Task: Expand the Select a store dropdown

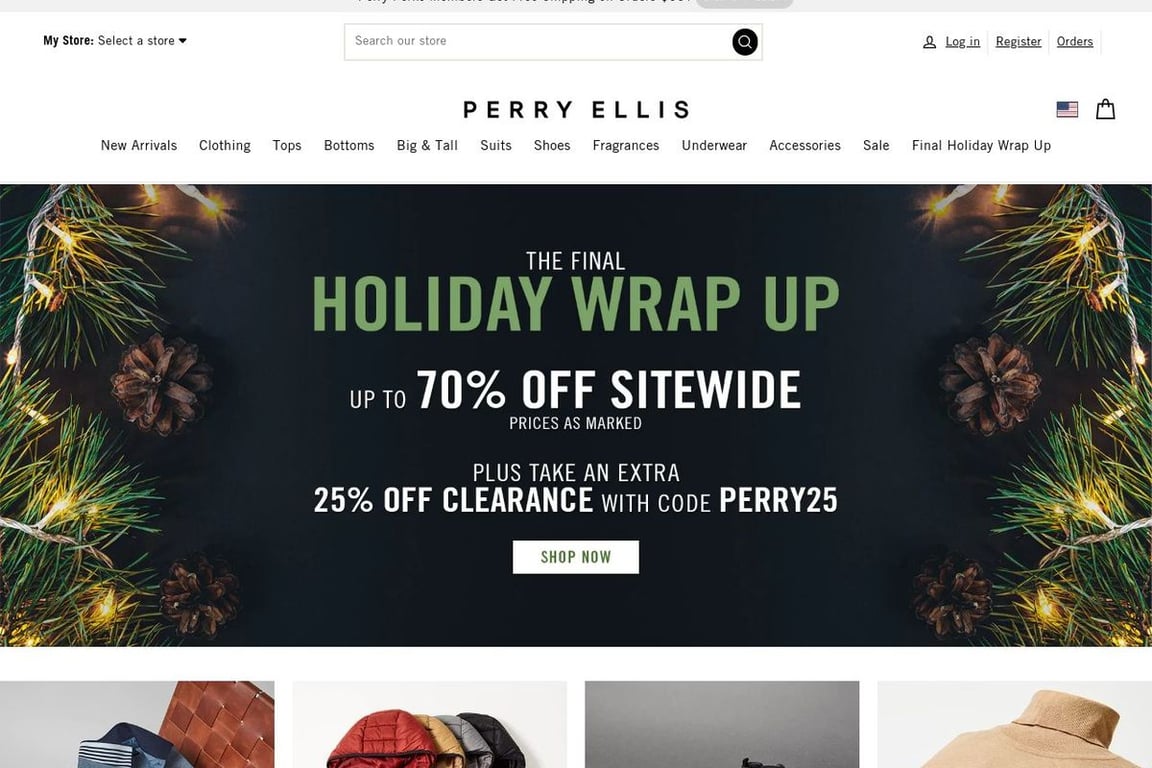Action: tap(142, 40)
